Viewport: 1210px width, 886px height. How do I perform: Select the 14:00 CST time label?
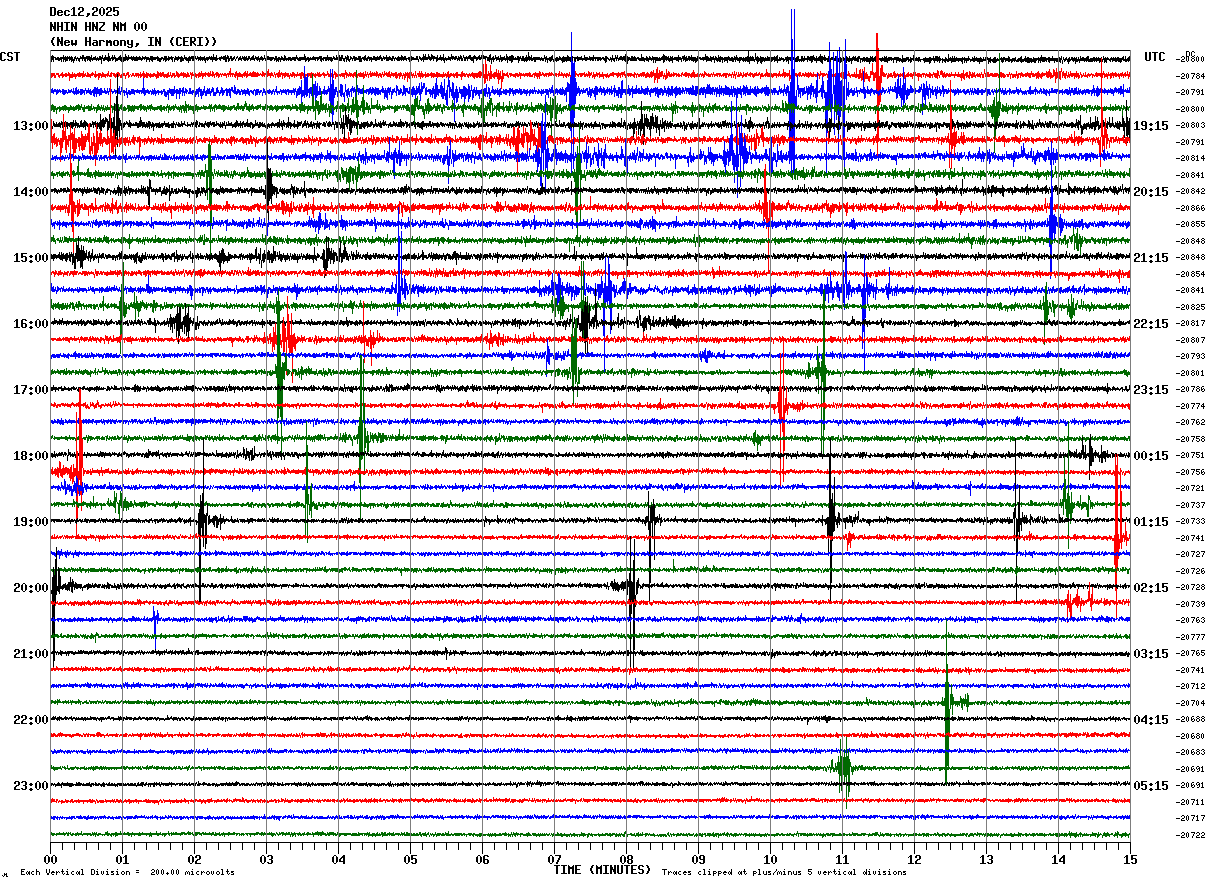pyautogui.click(x=31, y=192)
